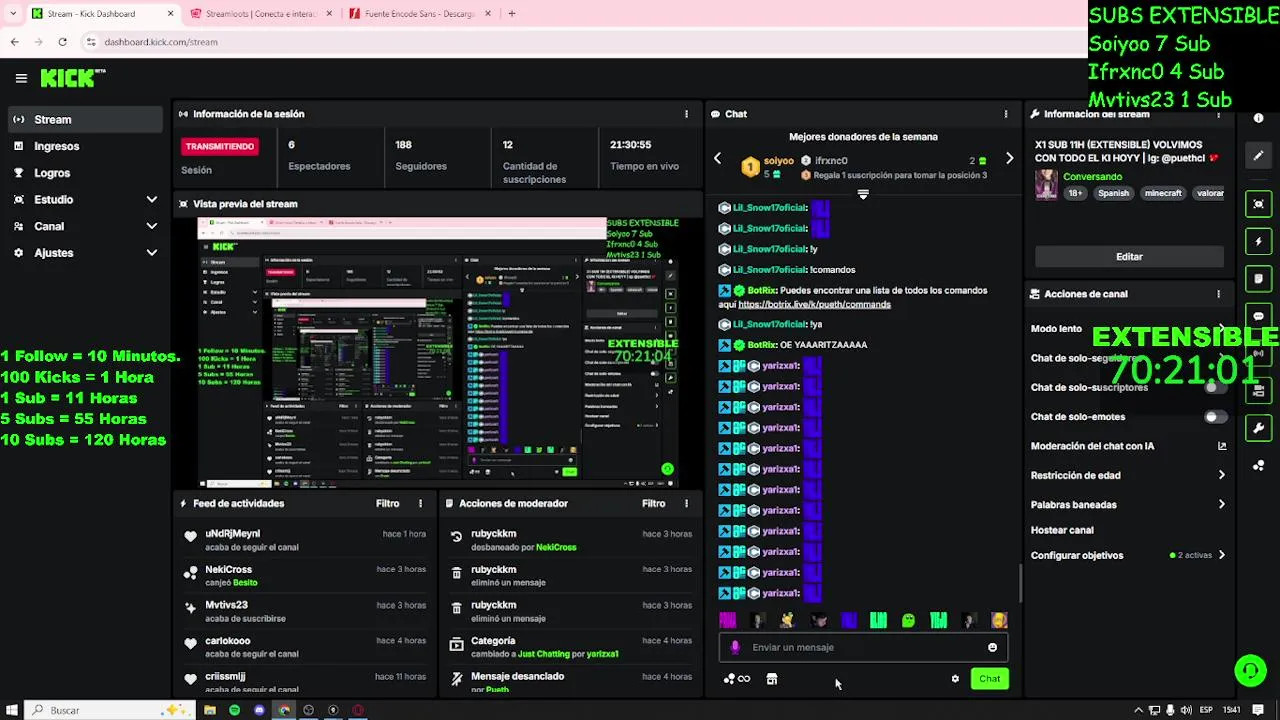The image size is (1280, 720).
Task: Reload the browser page
Action: click(x=62, y=42)
